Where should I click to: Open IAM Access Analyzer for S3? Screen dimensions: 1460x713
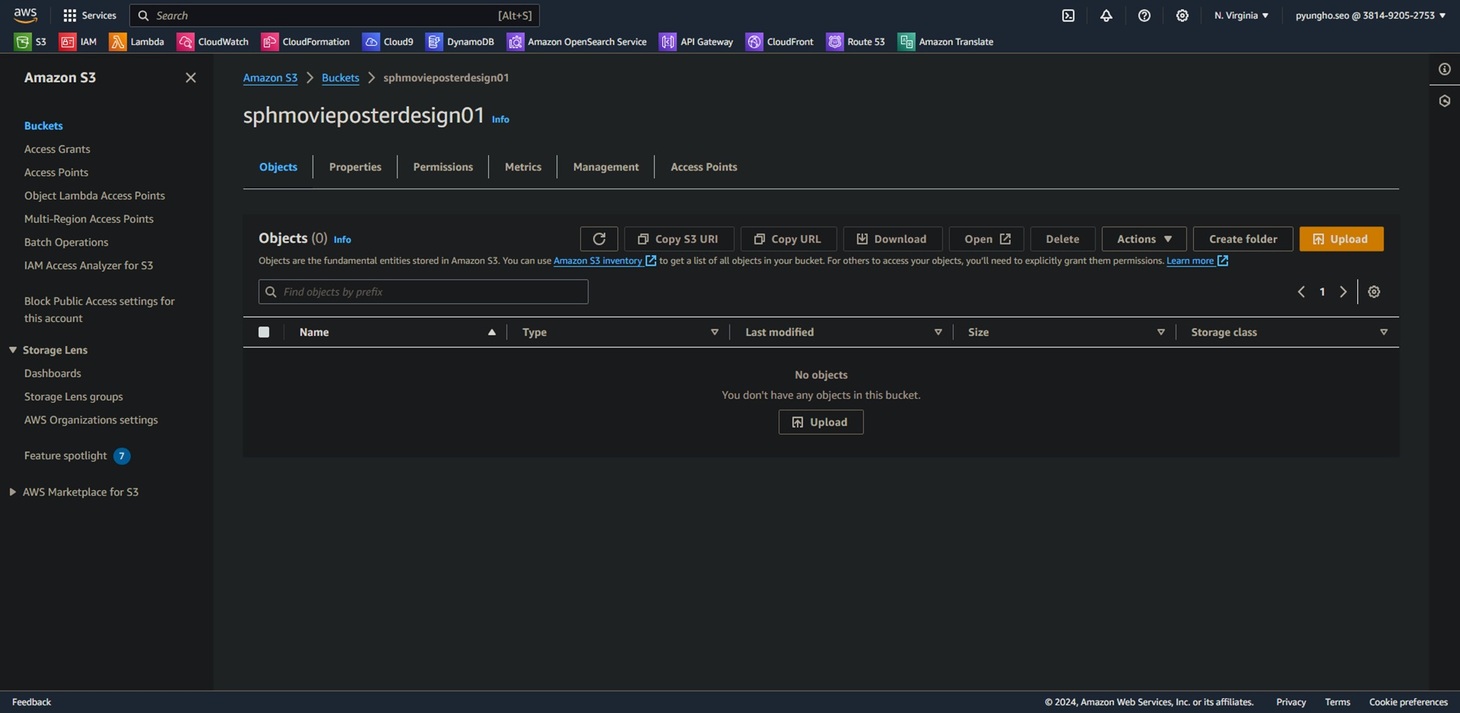pos(89,265)
